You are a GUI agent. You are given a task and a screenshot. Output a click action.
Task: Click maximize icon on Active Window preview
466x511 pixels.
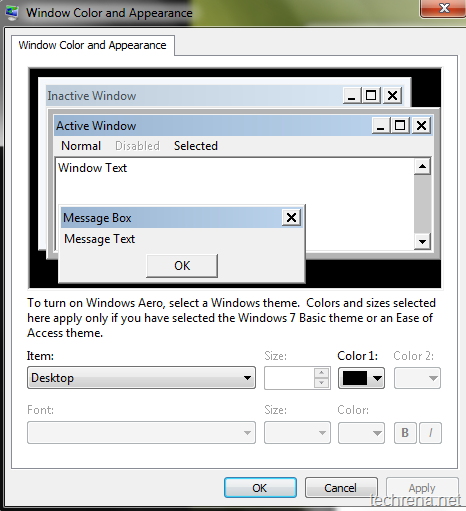(x=400, y=126)
